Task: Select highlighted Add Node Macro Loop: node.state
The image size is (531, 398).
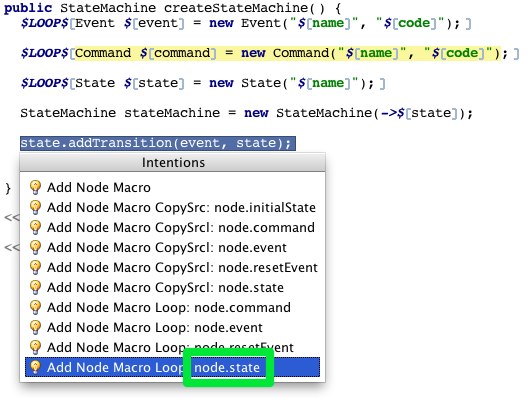Action: [172, 367]
